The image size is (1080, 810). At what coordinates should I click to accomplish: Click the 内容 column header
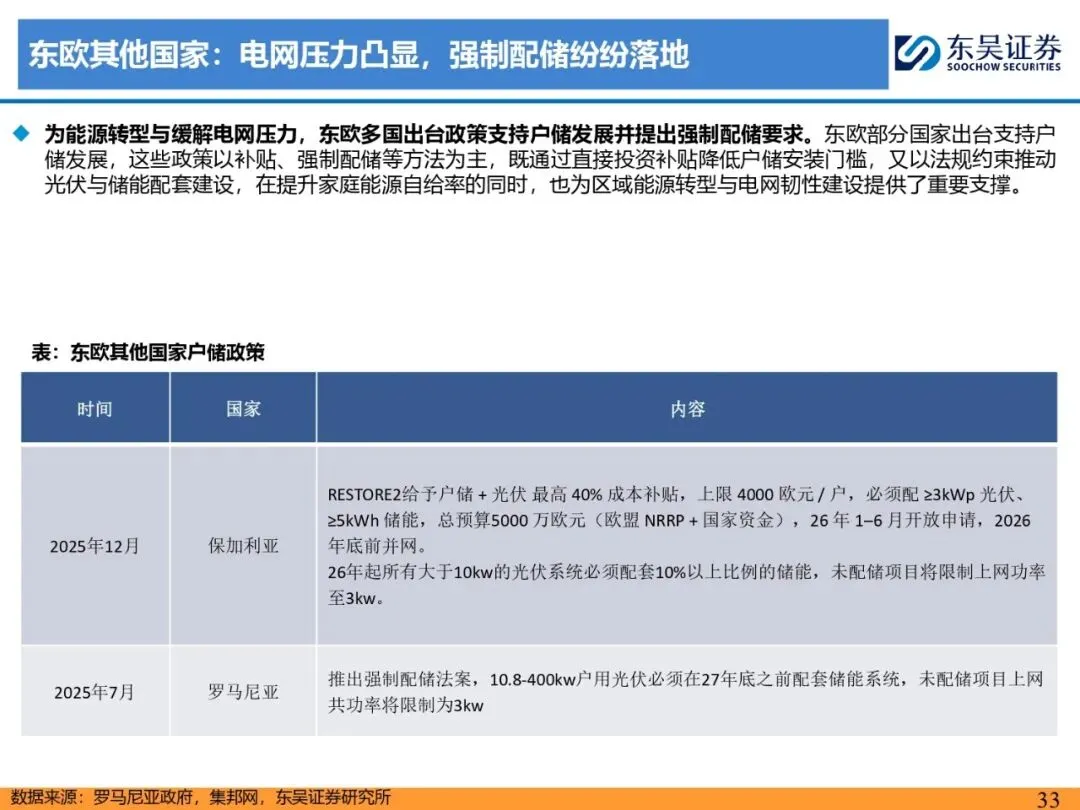[687, 409]
